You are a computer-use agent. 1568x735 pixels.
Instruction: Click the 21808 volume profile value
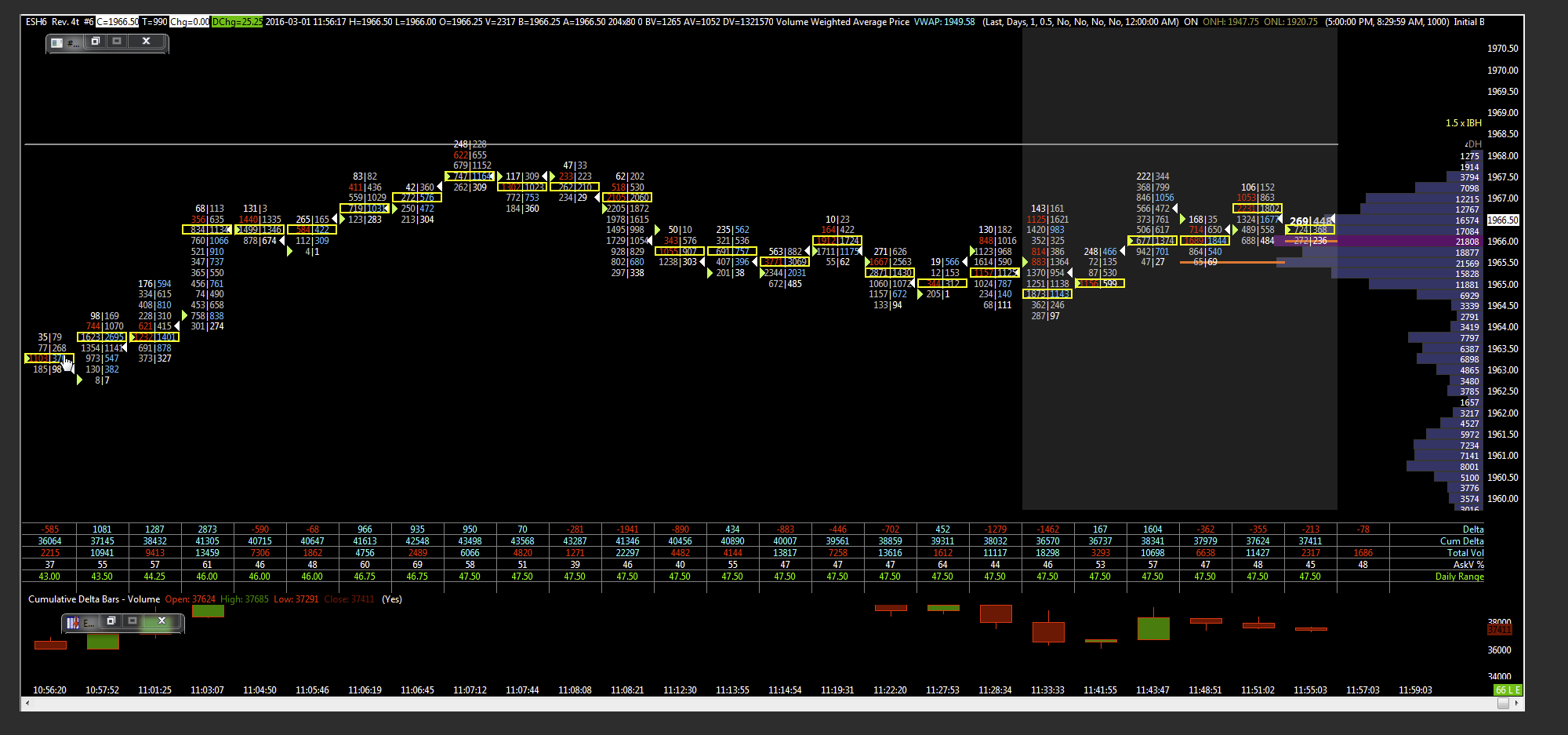(x=1467, y=242)
